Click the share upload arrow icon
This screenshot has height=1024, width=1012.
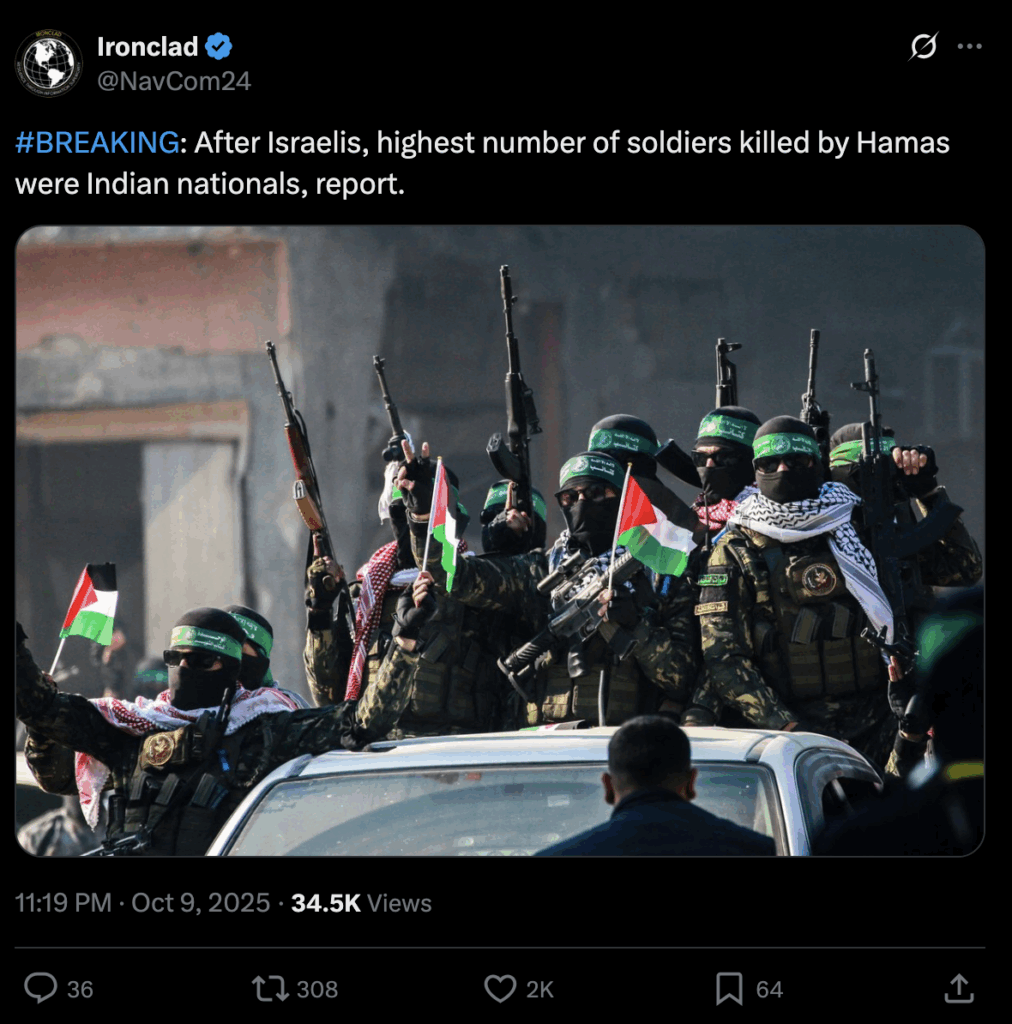click(958, 988)
